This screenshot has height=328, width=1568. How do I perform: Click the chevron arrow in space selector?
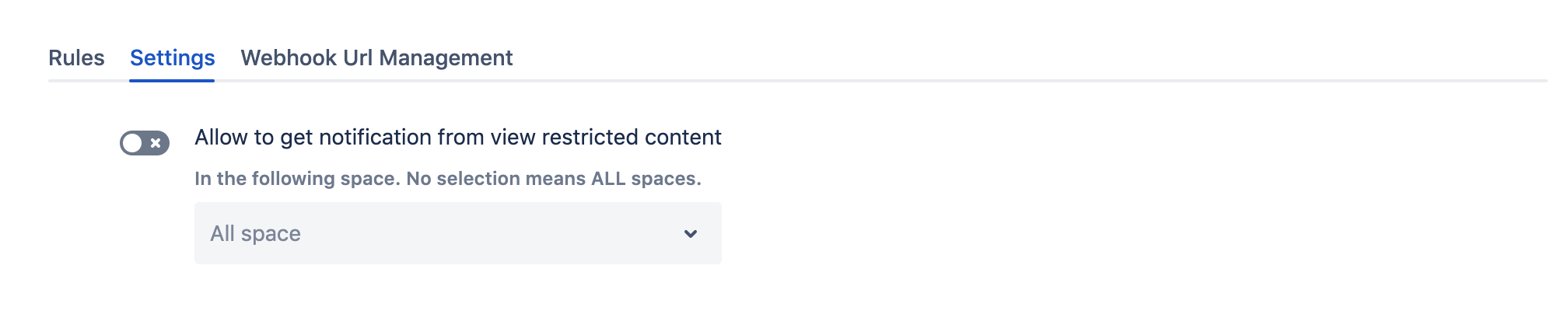pos(690,234)
